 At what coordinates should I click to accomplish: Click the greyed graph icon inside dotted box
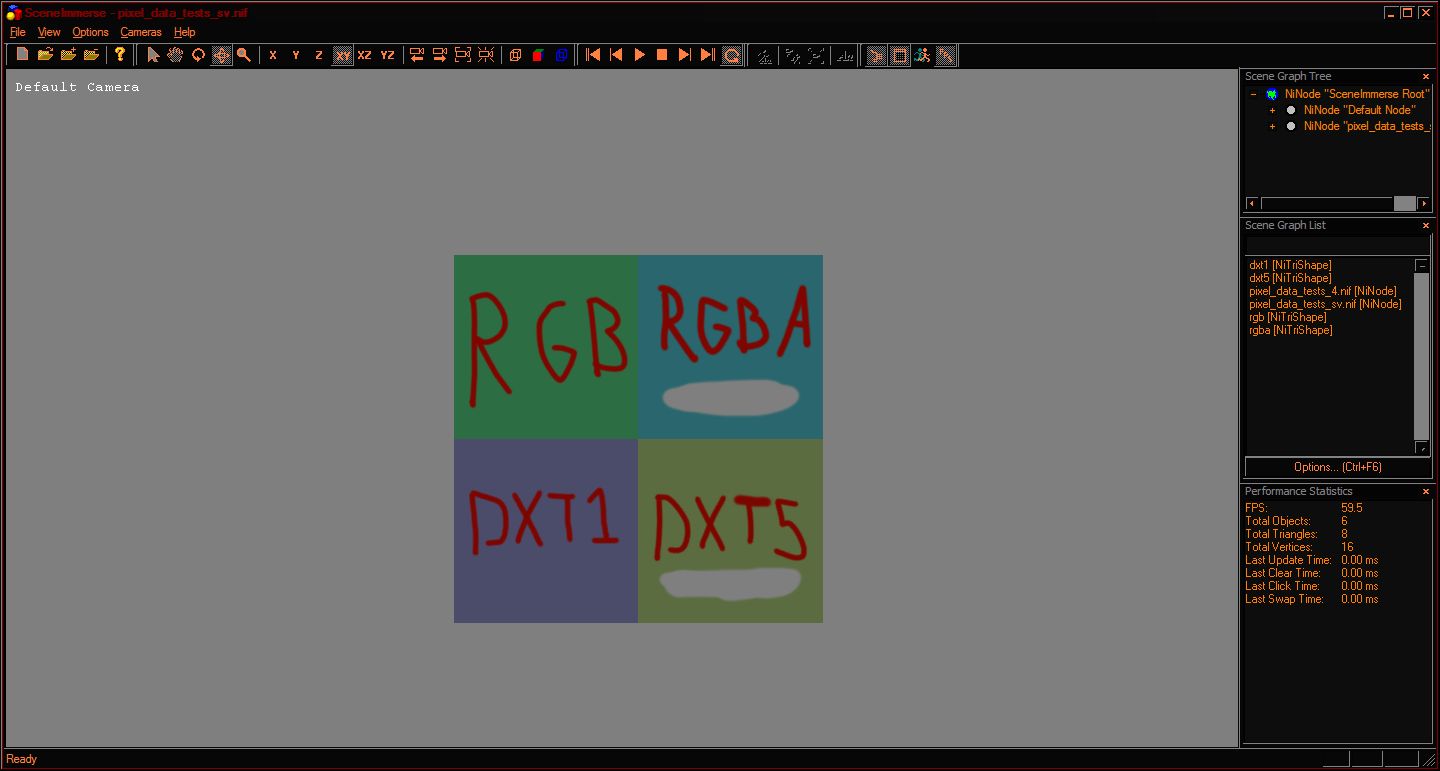point(817,55)
